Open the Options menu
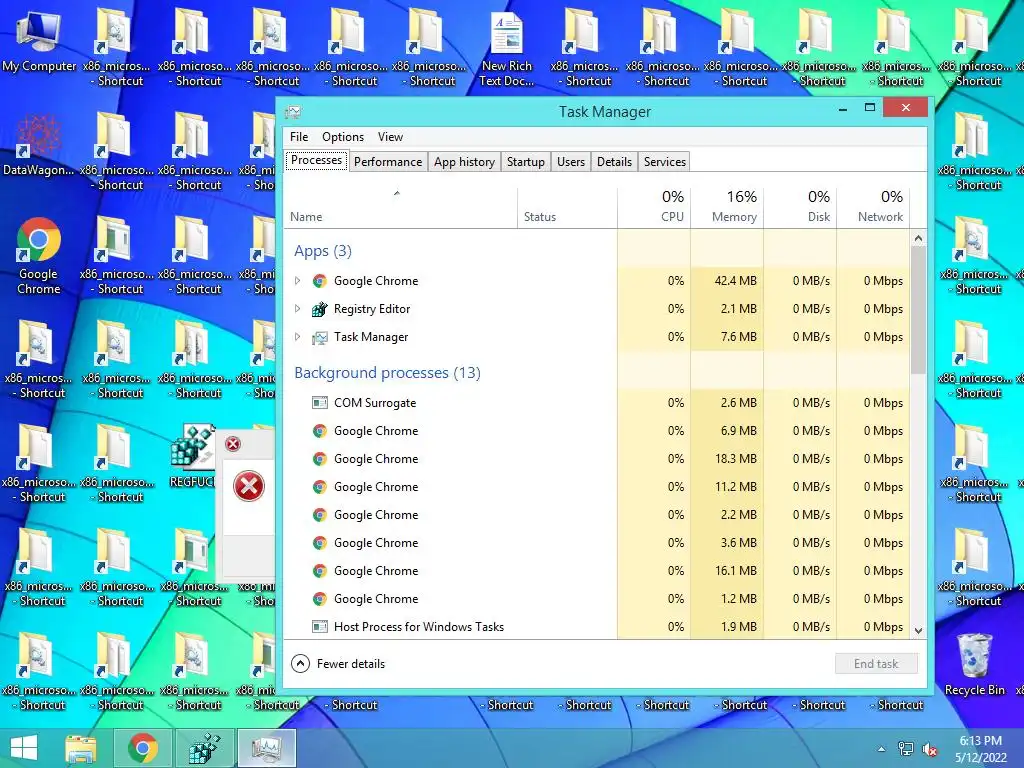This screenshot has width=1024, height=768. tap(343, 136)
